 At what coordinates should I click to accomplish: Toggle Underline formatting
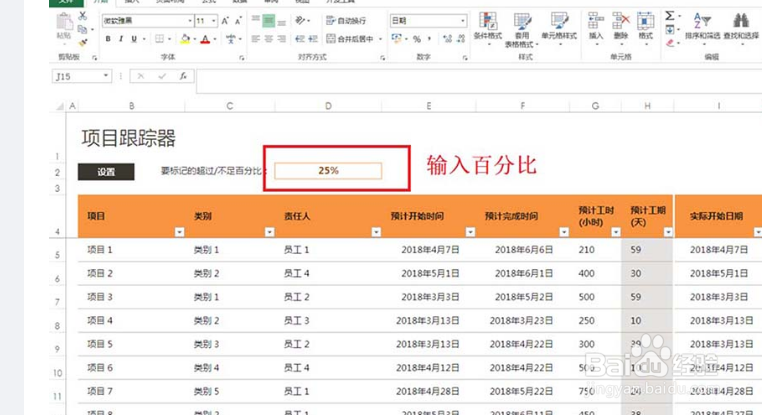pos(134,39)
